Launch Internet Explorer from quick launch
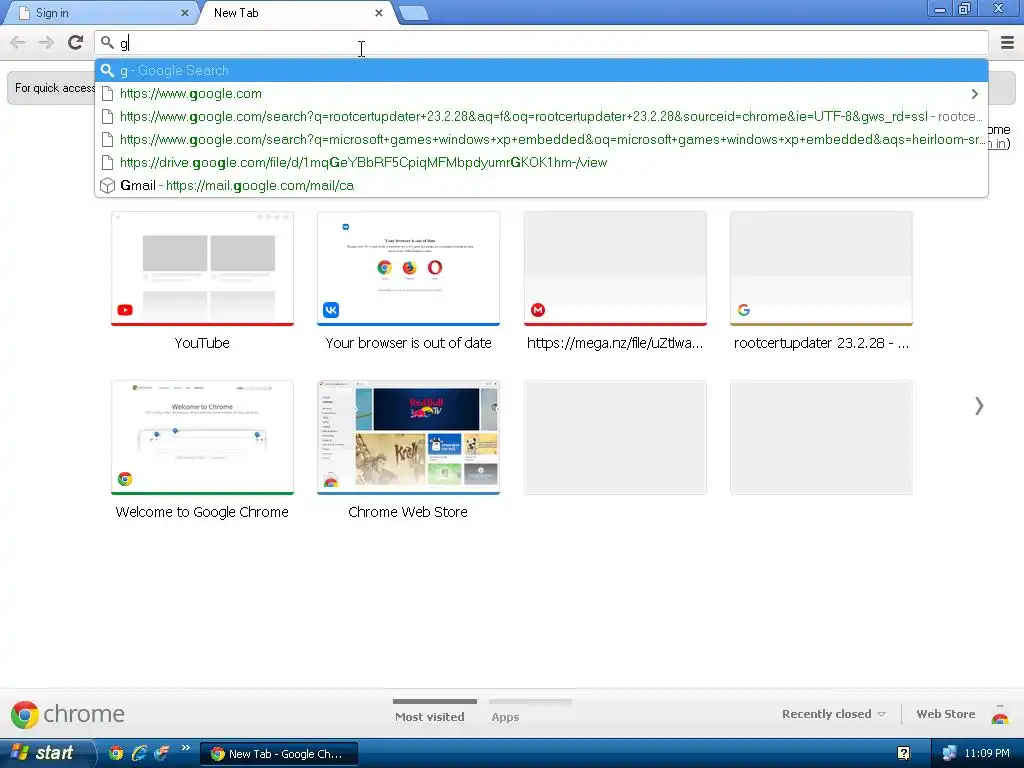This screenshot has height=768, width=1024. coord(138,753)
